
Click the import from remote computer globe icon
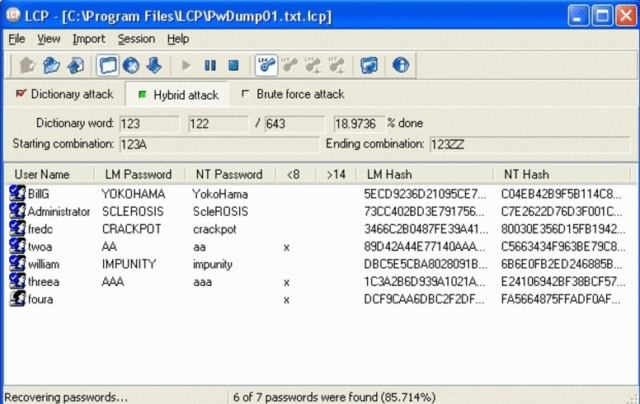tap(131, 65)
